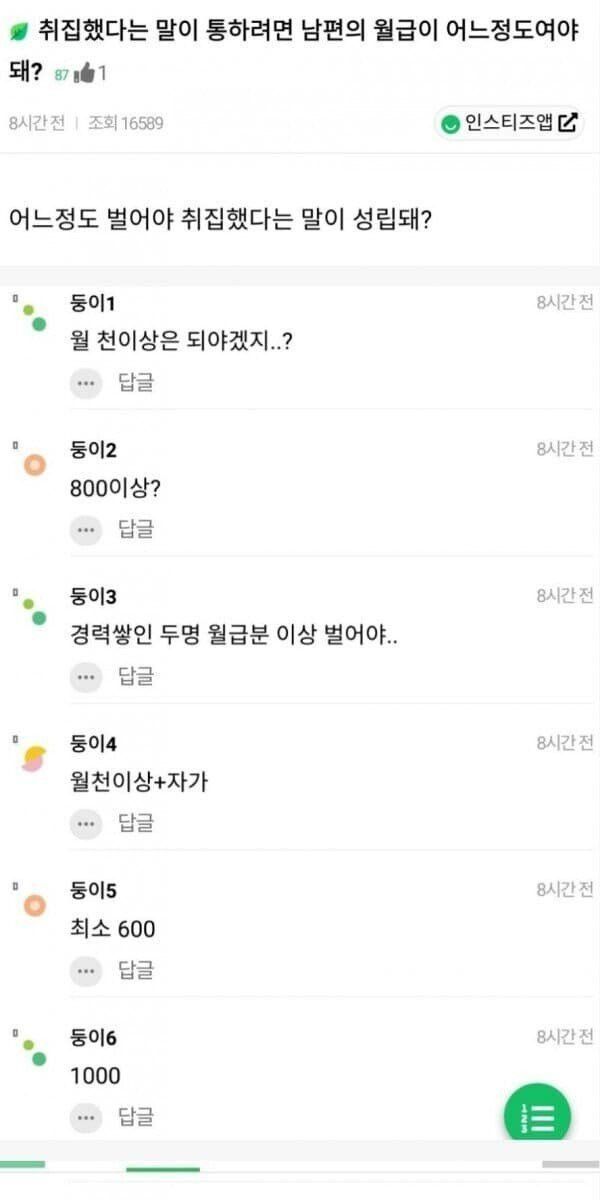The width and height of the screenshot is (600, 1200).
Task: Click 둥이4's yellow and pink avatar
Action: click(35, 759)
